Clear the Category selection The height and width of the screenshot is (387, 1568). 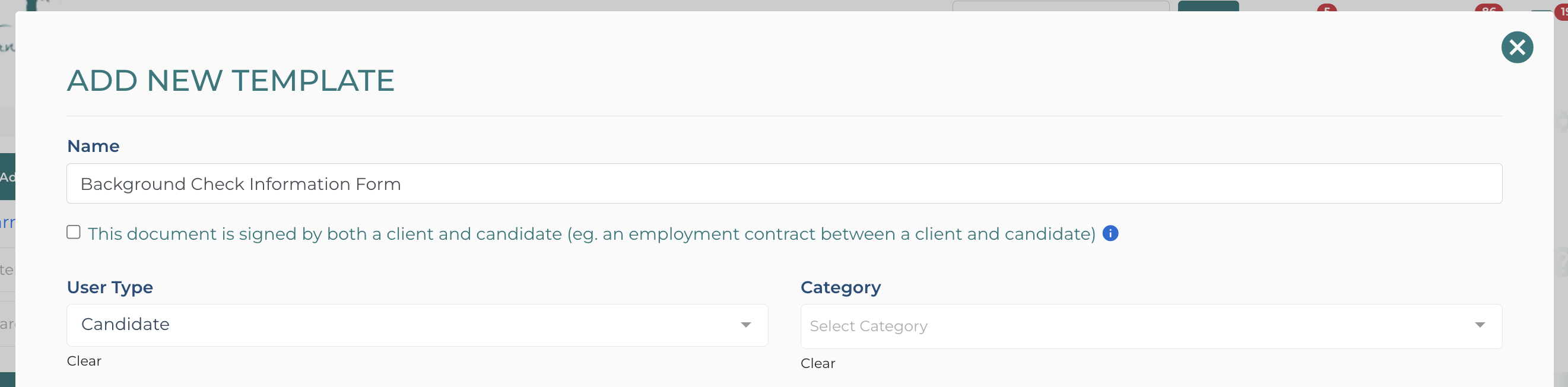(x=817, y=363)
